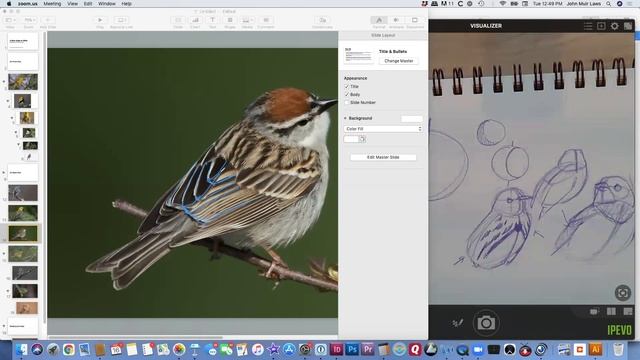Screen dimensions: 640x360
Task: Open the zoom.us application menu
Action: click(x=27, y=4)
